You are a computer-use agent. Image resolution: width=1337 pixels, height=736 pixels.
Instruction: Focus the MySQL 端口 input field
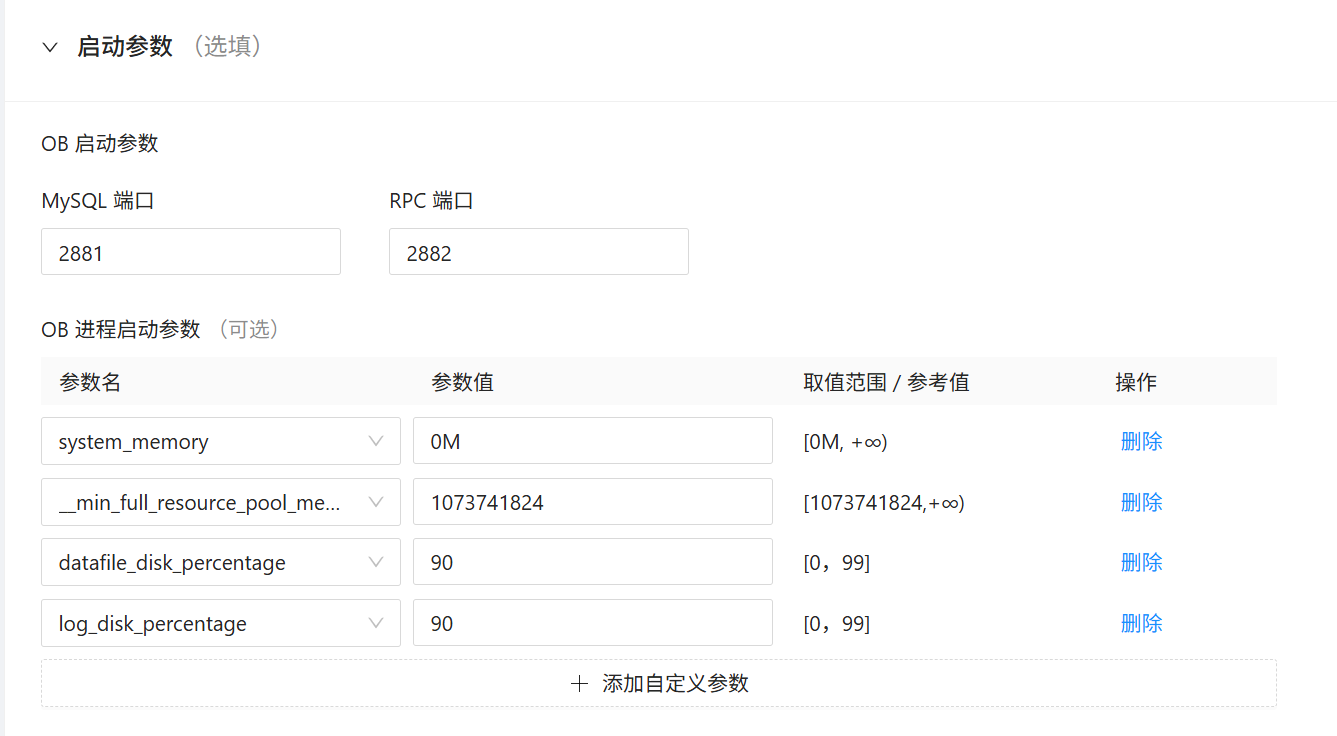coord(190,252)
